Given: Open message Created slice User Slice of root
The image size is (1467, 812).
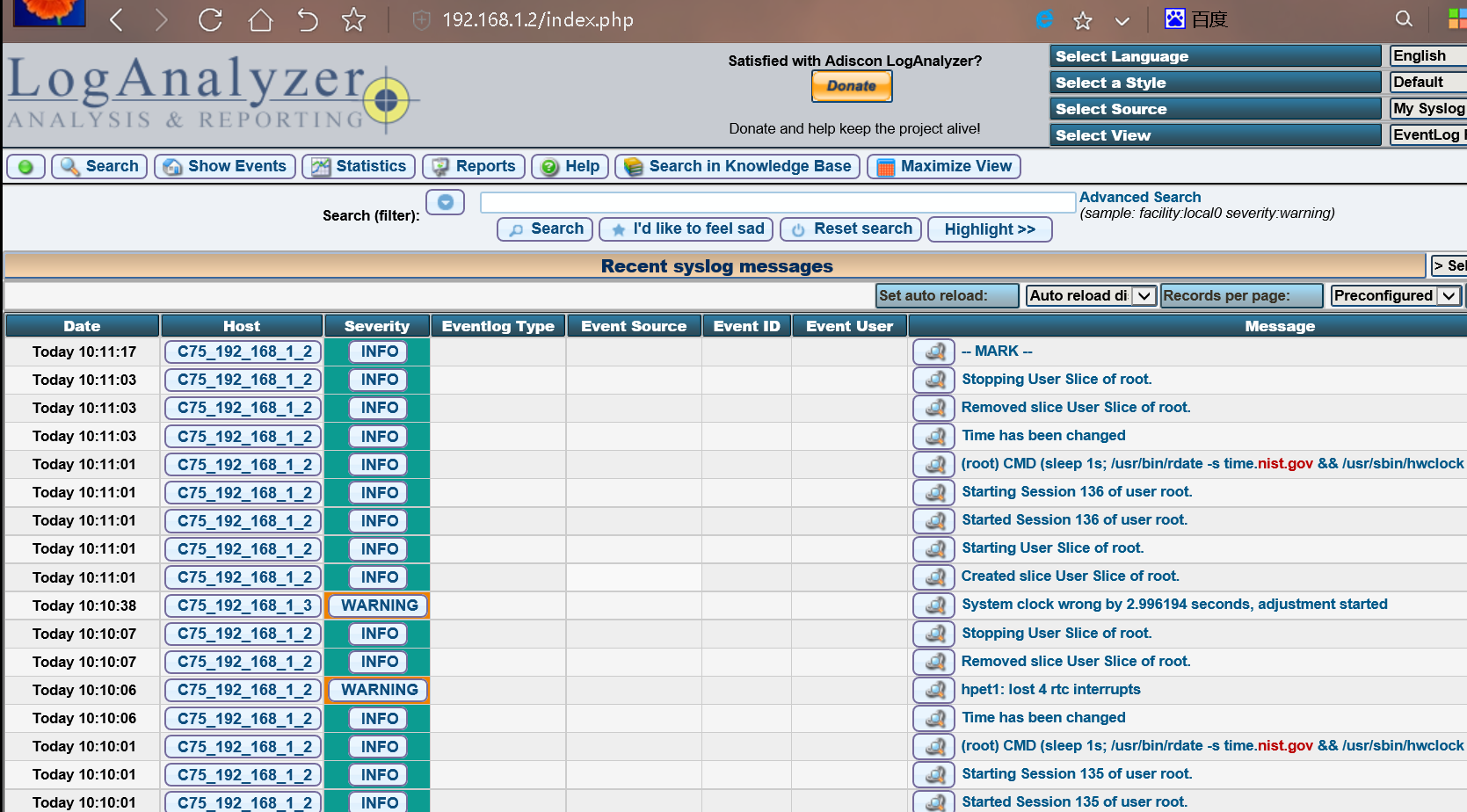Looking at the screenshot, I should [1070, 576].
